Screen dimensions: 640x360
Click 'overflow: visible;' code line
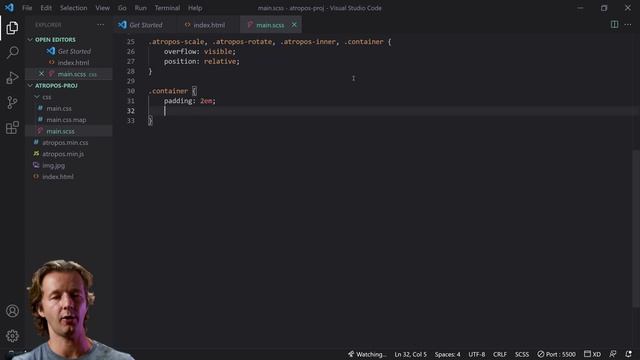tap(200, 51)
